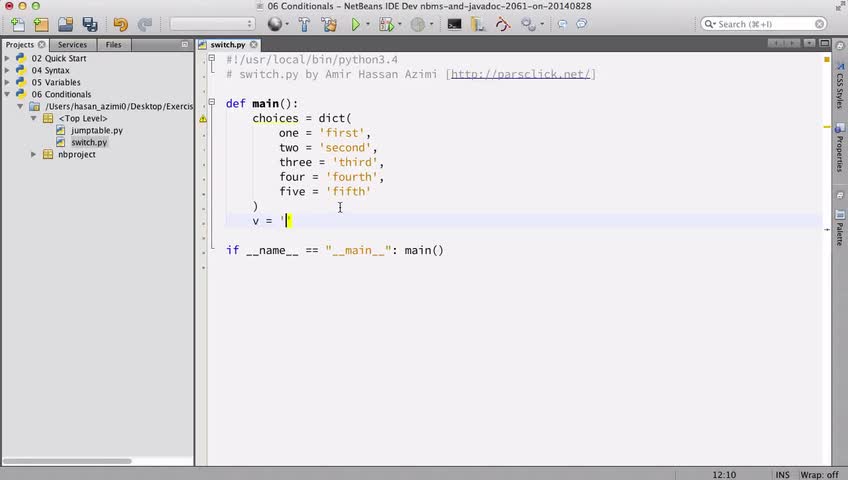Click the first speech bubble toolbar icon
This screenshot has height=480, width=848.
click(x=562, y=24)
